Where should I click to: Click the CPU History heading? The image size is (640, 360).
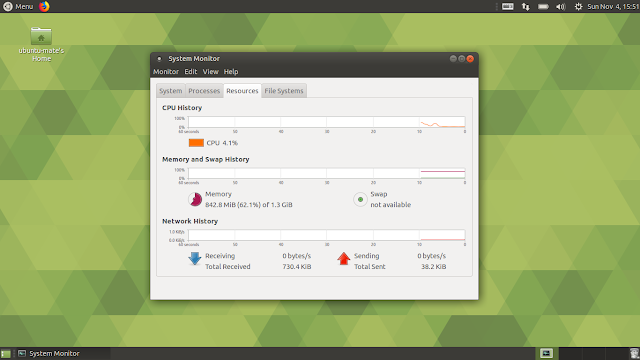click(182, 108)
